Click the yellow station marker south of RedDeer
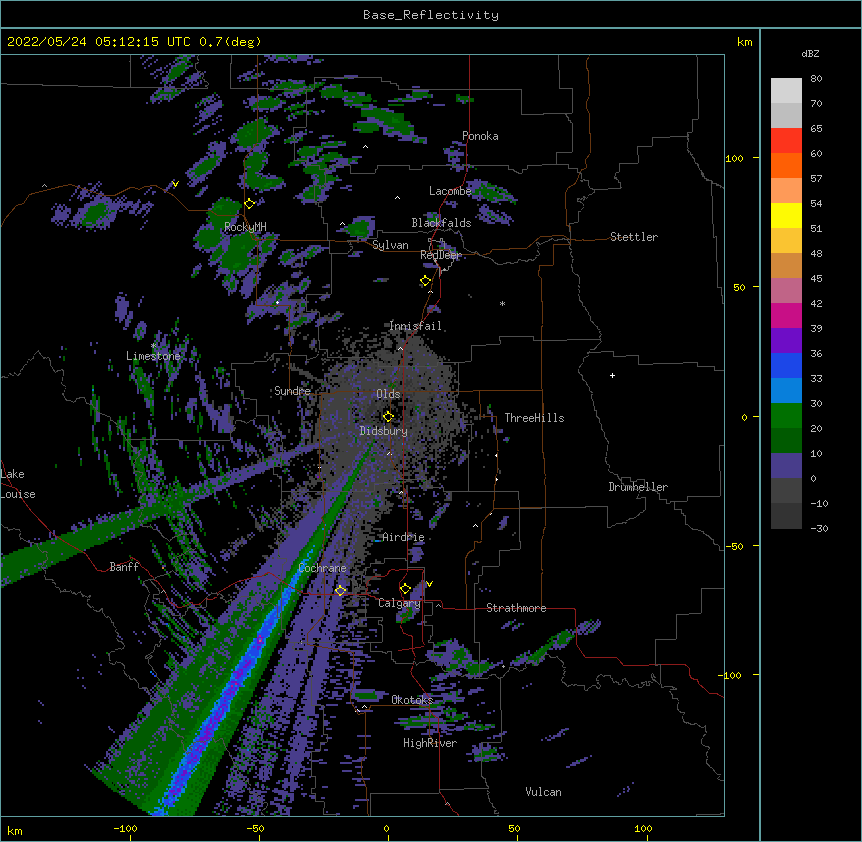This screenshot has width=862, height=842. click(425, 281)
